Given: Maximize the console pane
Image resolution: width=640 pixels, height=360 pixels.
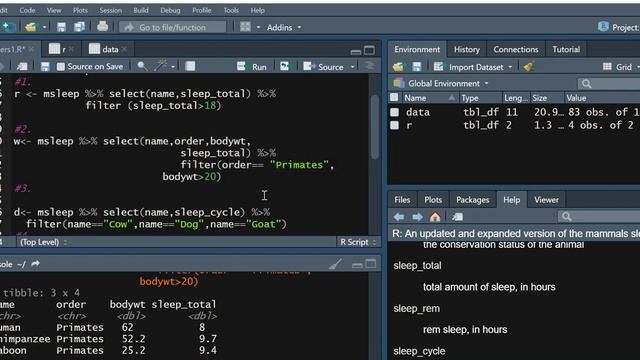Looking at the screenshot, I should [371, 264].
